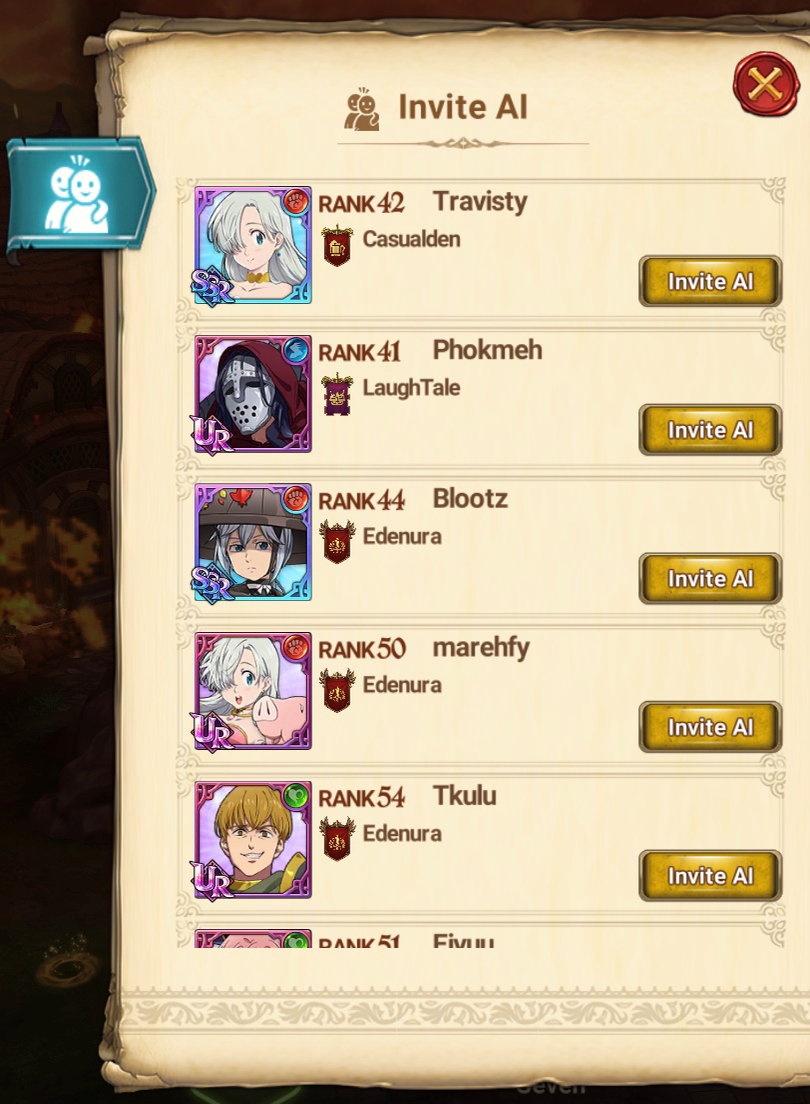This screenshot has height=1104, width=810.
Task: Invite marehfy's AI companion
Action: click(x=710, y=727)
